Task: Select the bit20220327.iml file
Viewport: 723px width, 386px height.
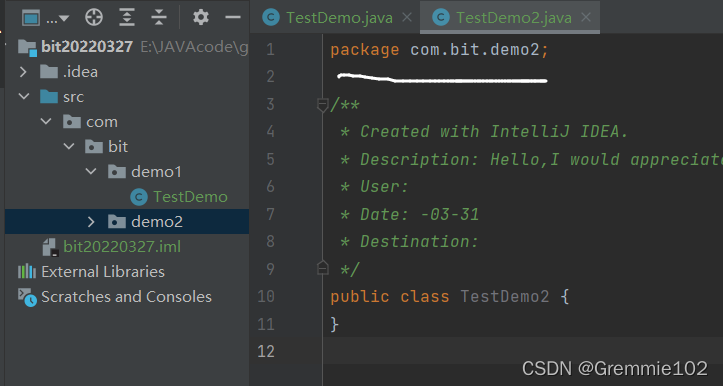Action: pos(122,247)
